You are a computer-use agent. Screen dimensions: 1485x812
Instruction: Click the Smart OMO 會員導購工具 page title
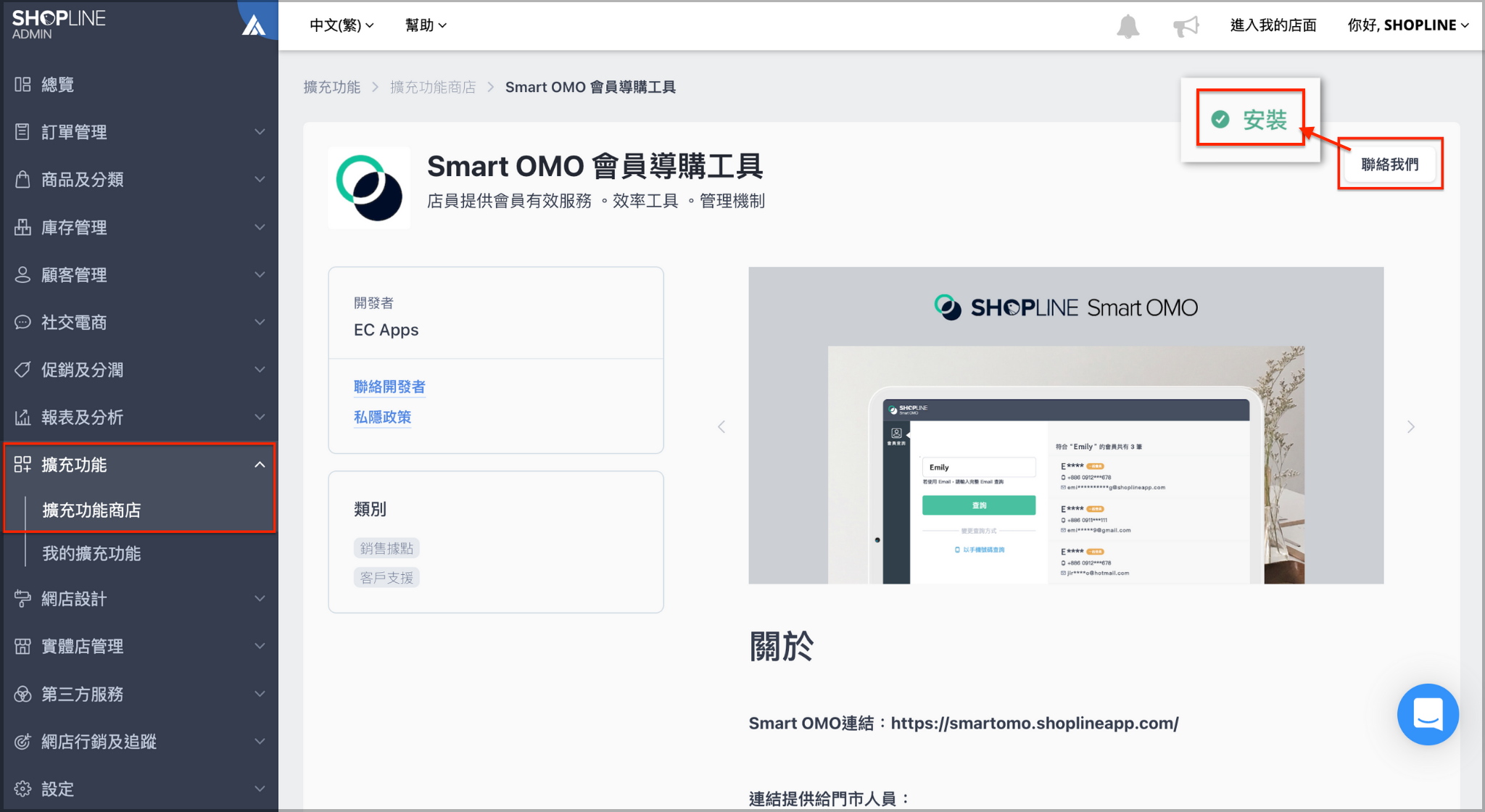[x=595, y=167]
